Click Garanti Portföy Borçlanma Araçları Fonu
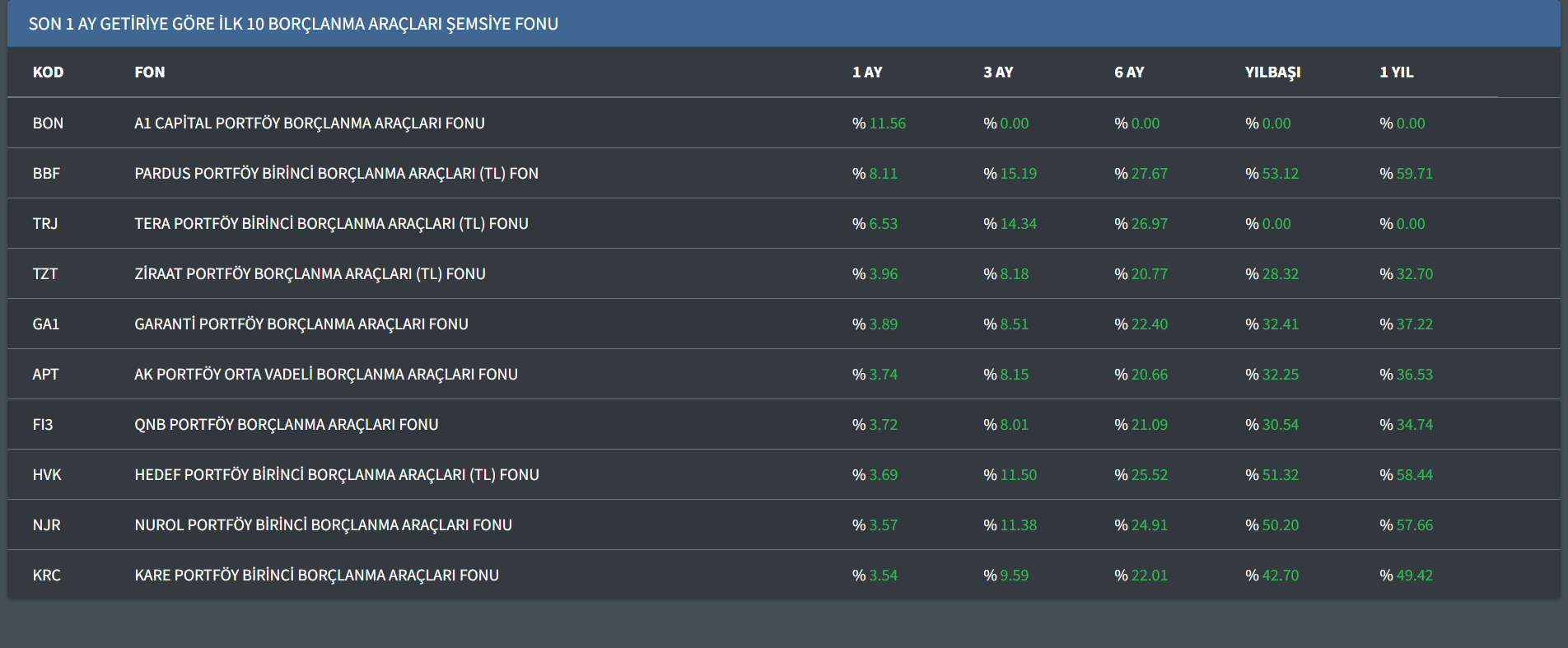This screenshot has width=1568, height=648. (x=301, y=324)
